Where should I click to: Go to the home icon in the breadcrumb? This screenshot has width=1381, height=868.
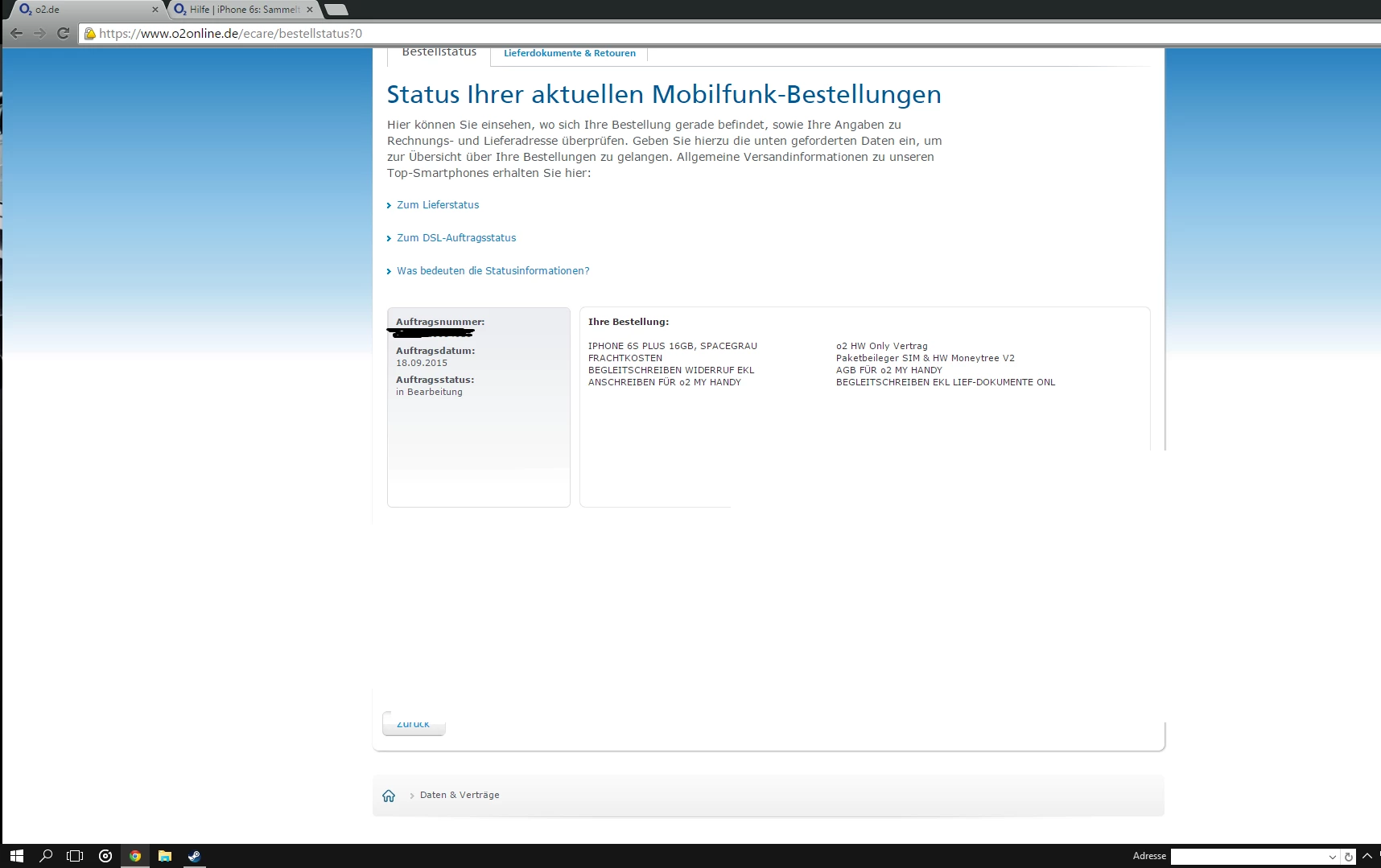click(x=389, y=796)
